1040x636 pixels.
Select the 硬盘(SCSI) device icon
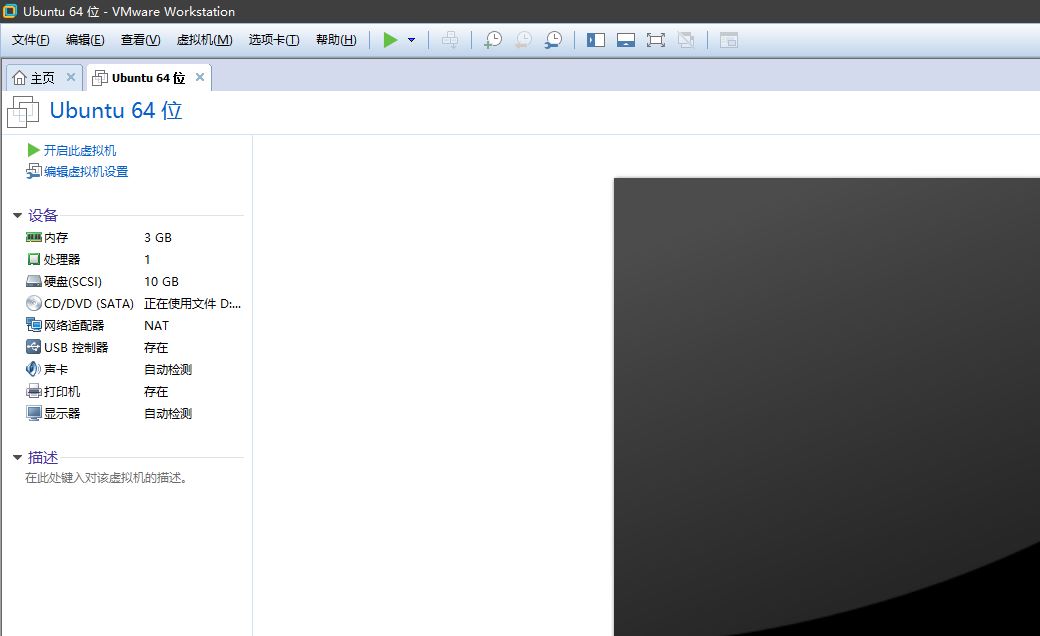tap(34, 281)
